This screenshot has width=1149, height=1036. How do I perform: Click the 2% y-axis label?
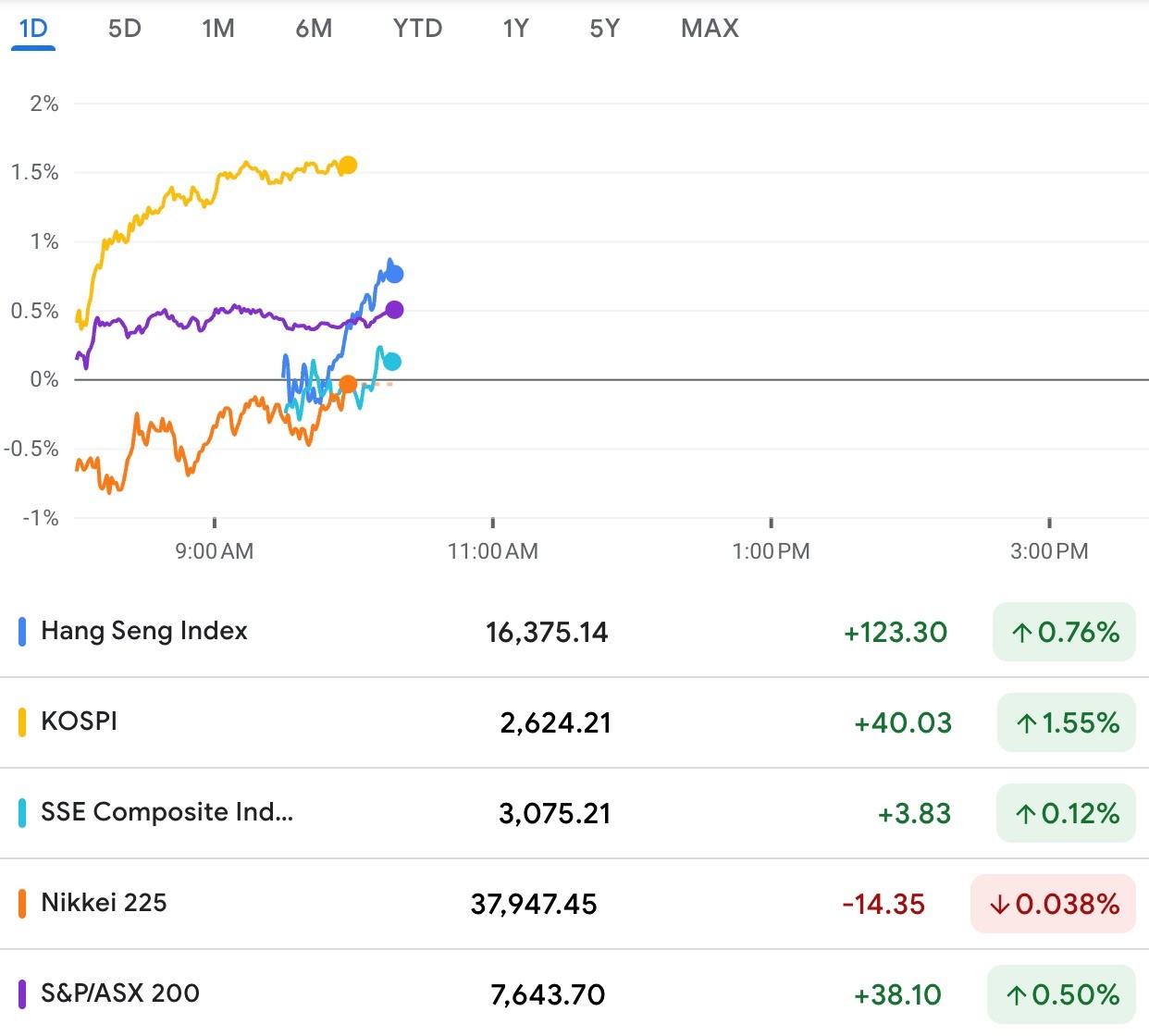tap(43, 104)
